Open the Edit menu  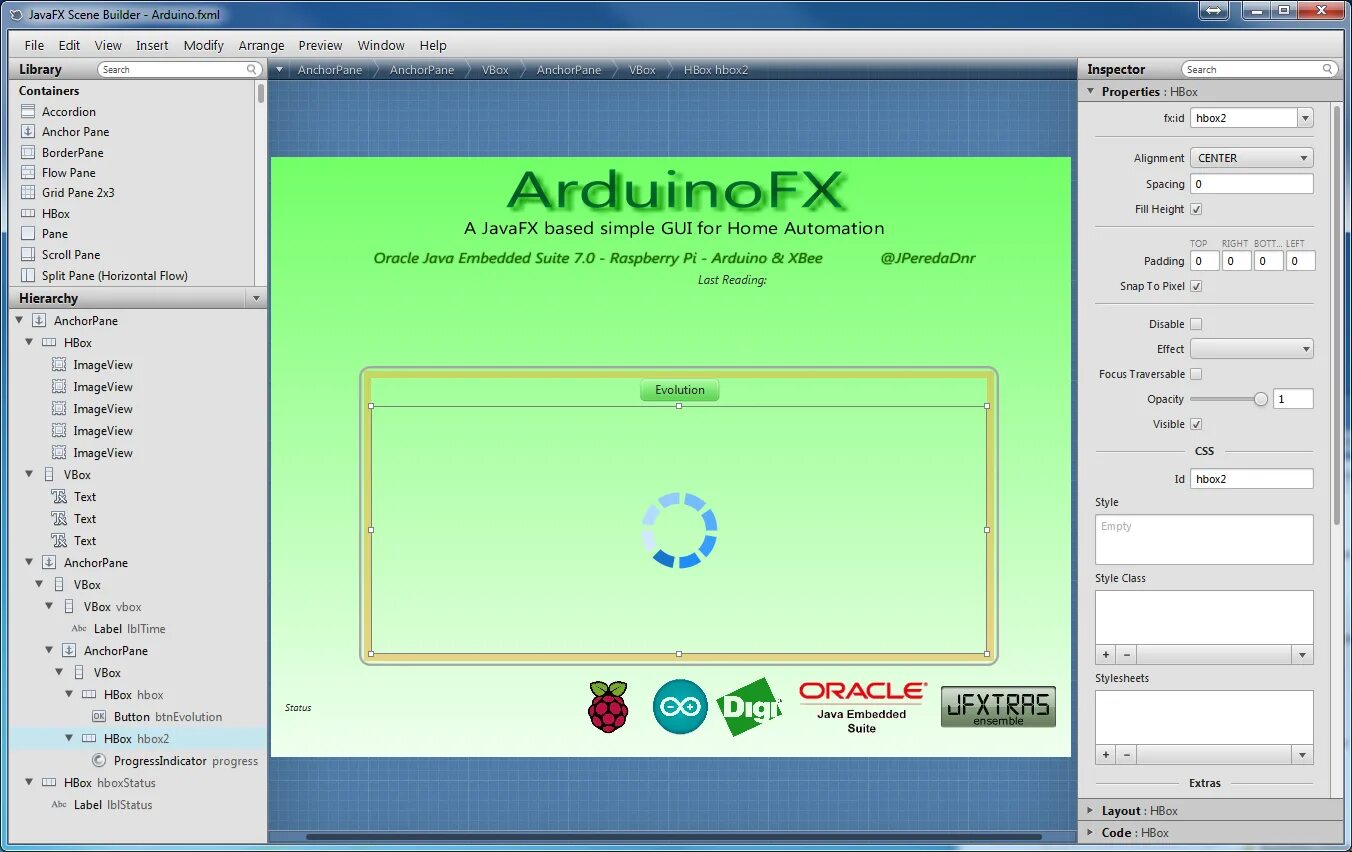(x=69, y=45)
